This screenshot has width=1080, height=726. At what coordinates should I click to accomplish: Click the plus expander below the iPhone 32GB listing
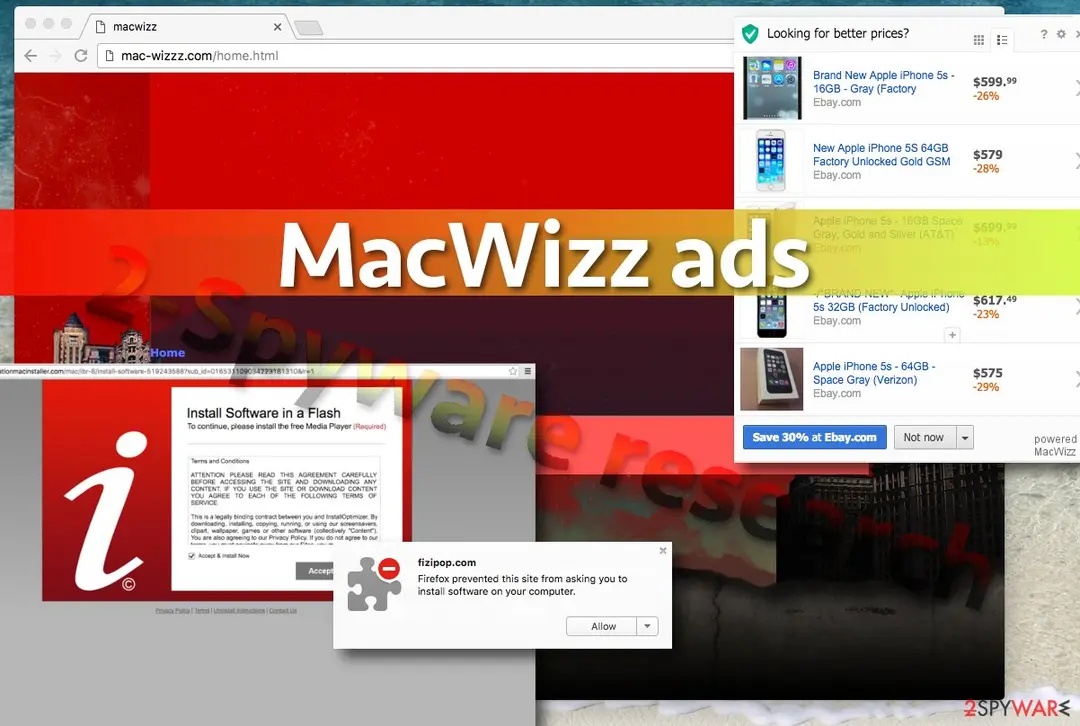(x=952, y=335)
